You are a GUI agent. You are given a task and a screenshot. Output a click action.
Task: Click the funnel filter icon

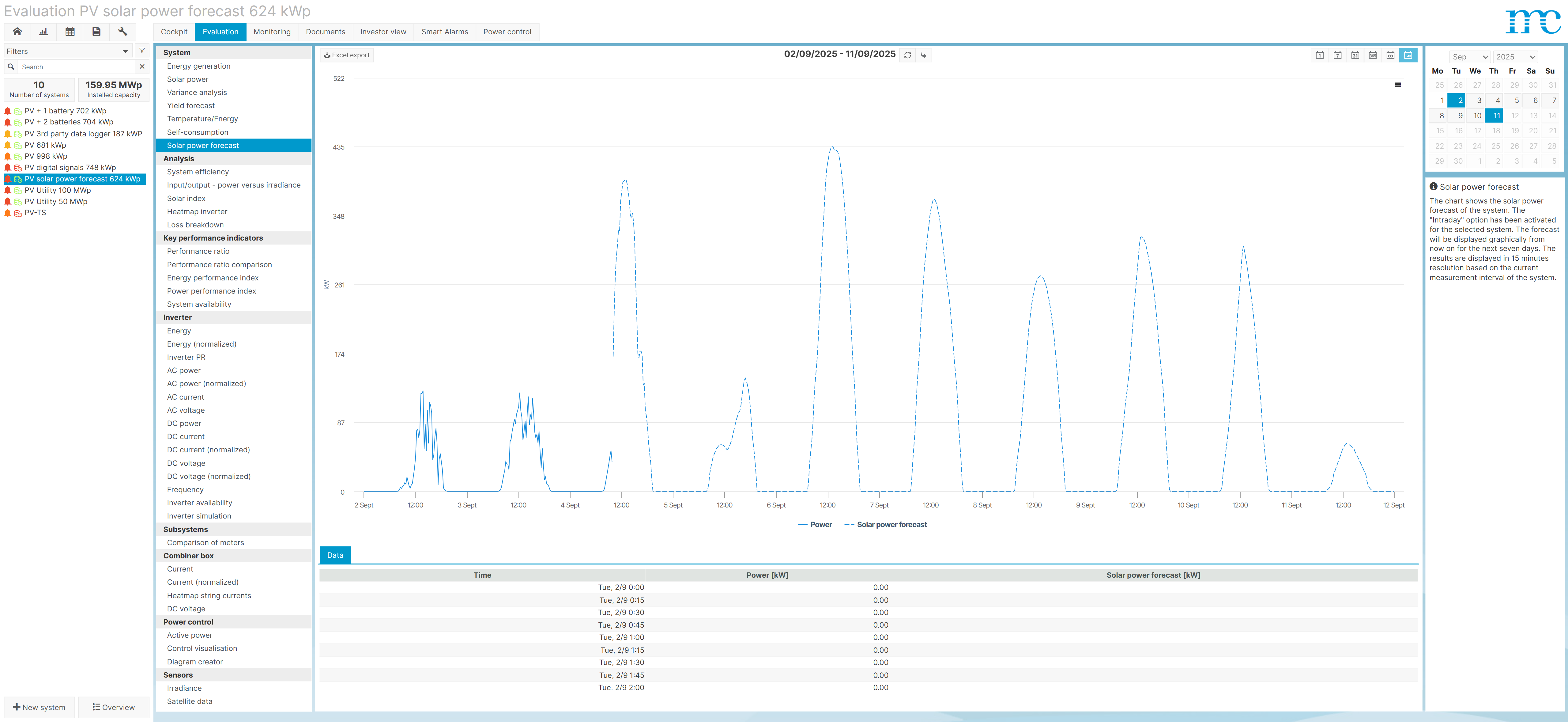pos(142,51)
